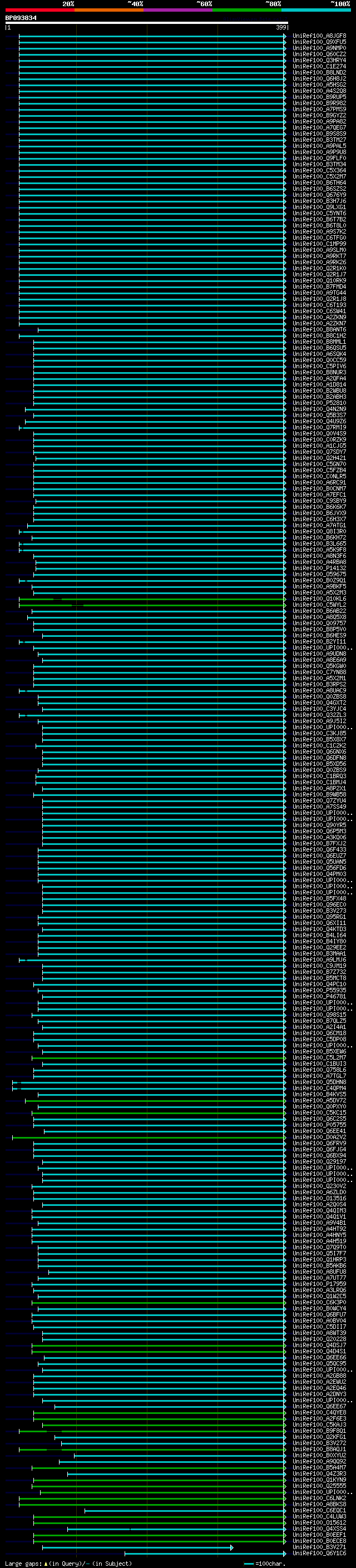Select hit label UniRef100_B6HES9
356x1568 pixels.
coord(319,635)
